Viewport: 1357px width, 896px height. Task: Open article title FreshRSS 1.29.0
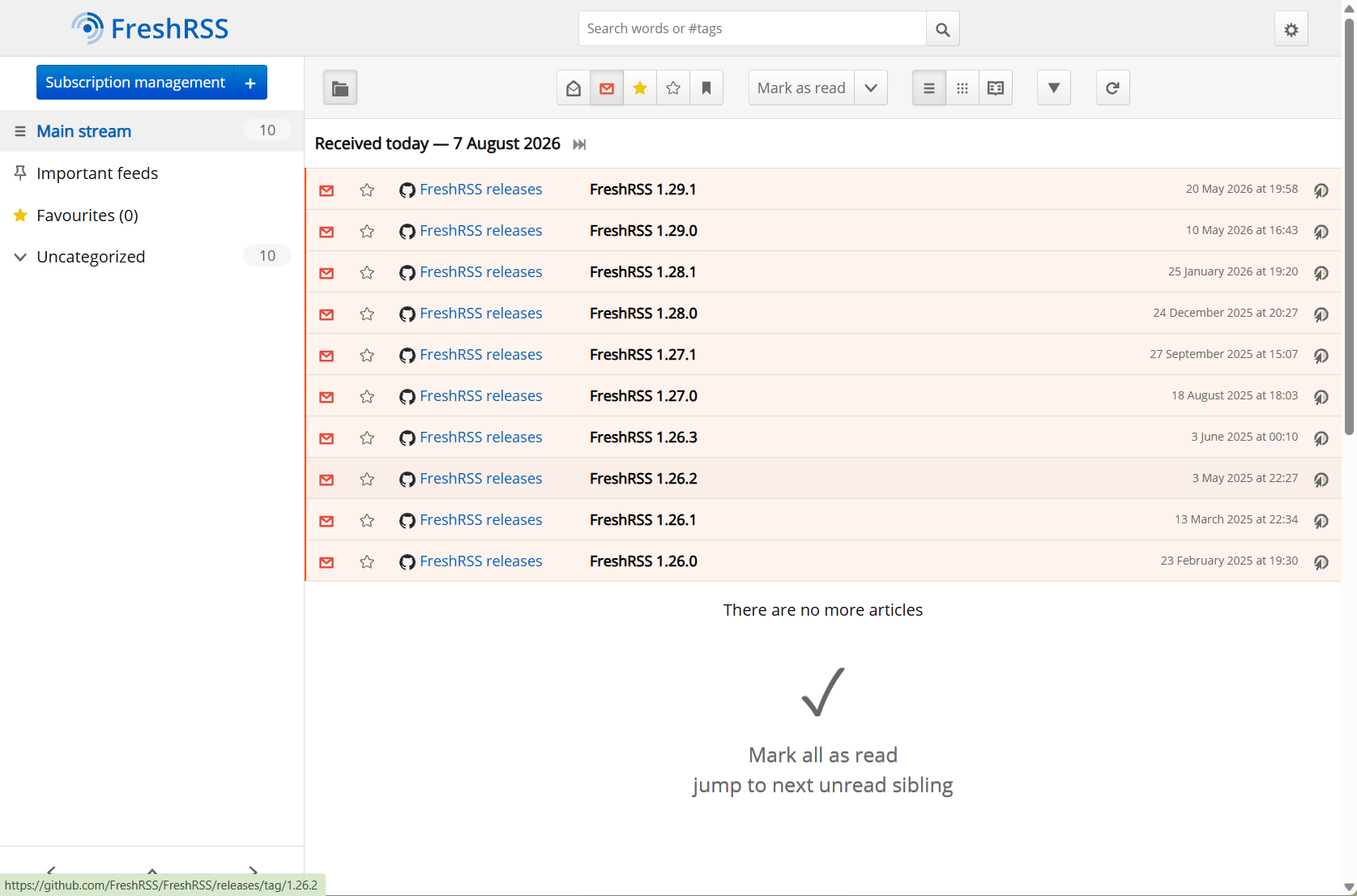tap(643, 231)
